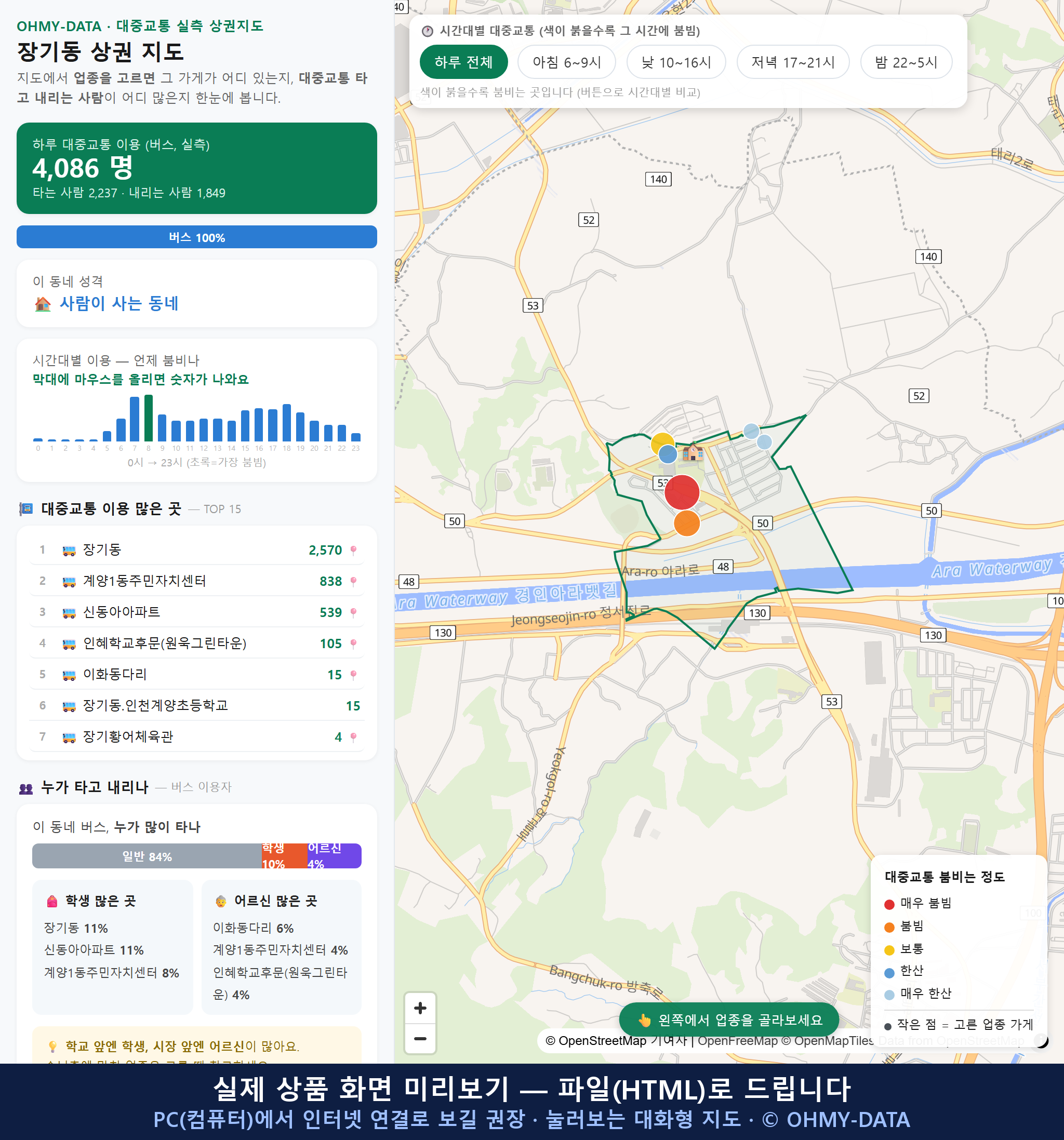
Task: Switch to 밤 22~5시 time filter
Action: click(x=906, y=62)
